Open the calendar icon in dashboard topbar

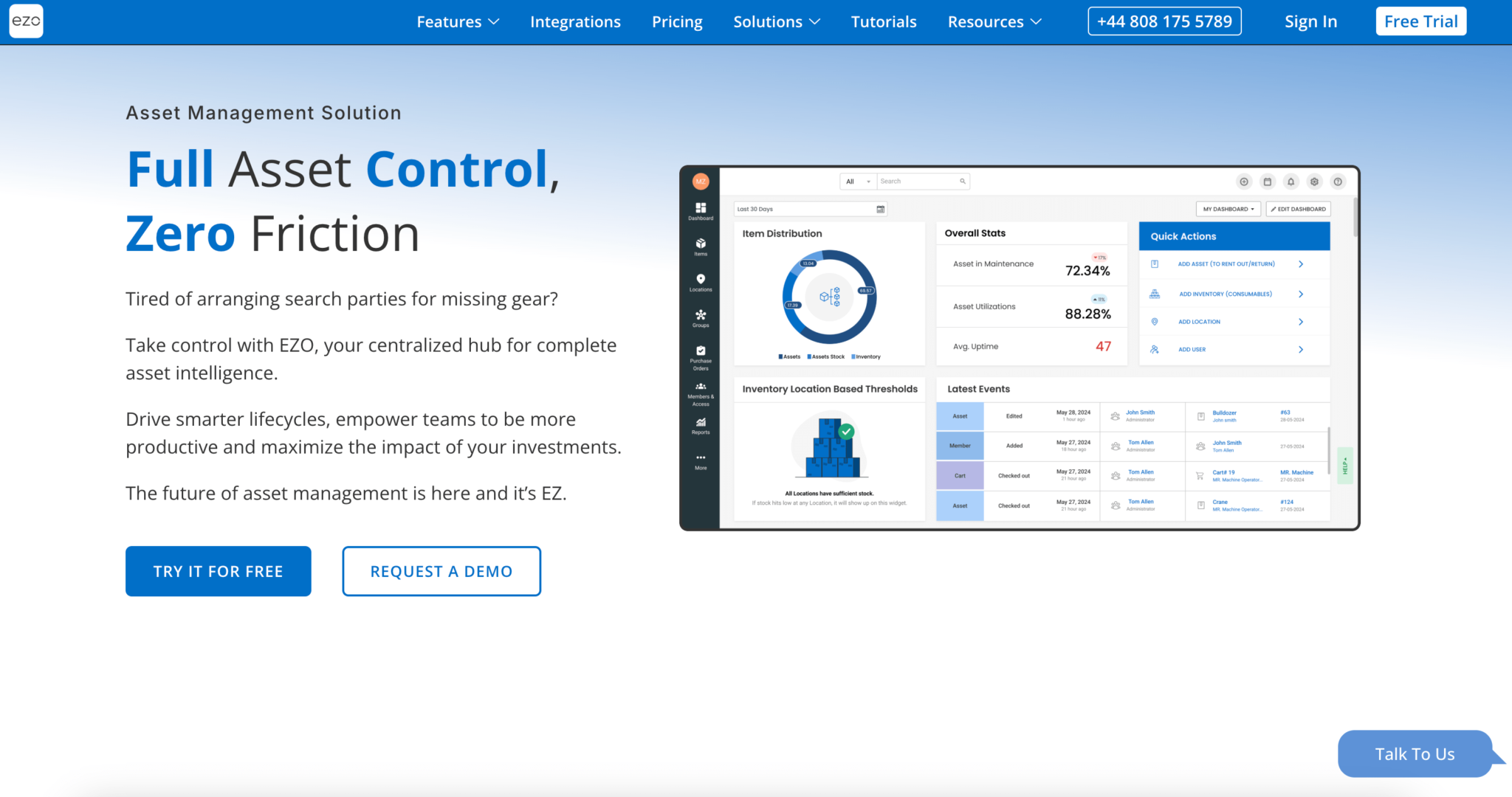point(1268,182)
